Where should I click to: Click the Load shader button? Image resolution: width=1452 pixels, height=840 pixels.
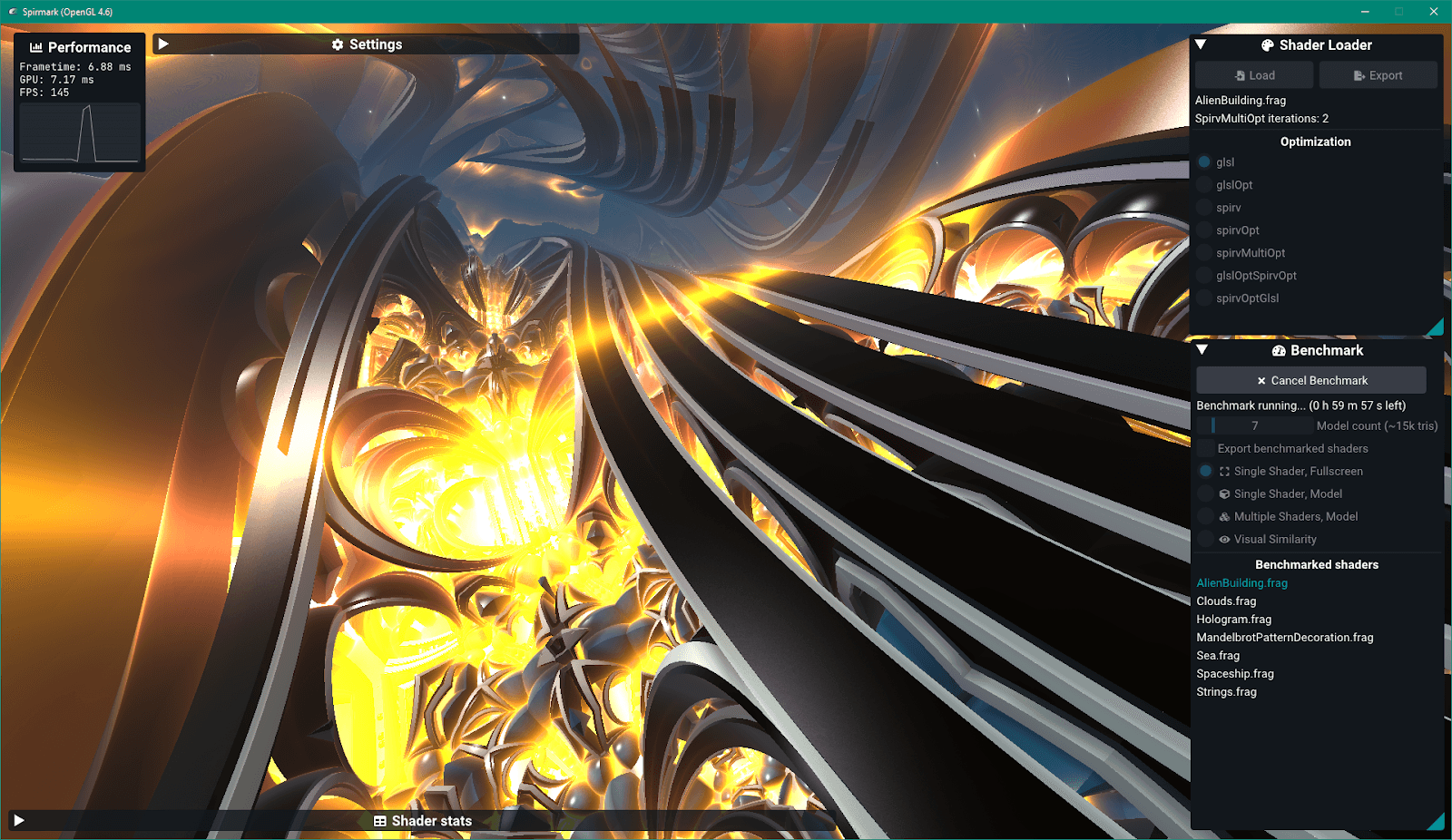click(x=1254, y=75)
